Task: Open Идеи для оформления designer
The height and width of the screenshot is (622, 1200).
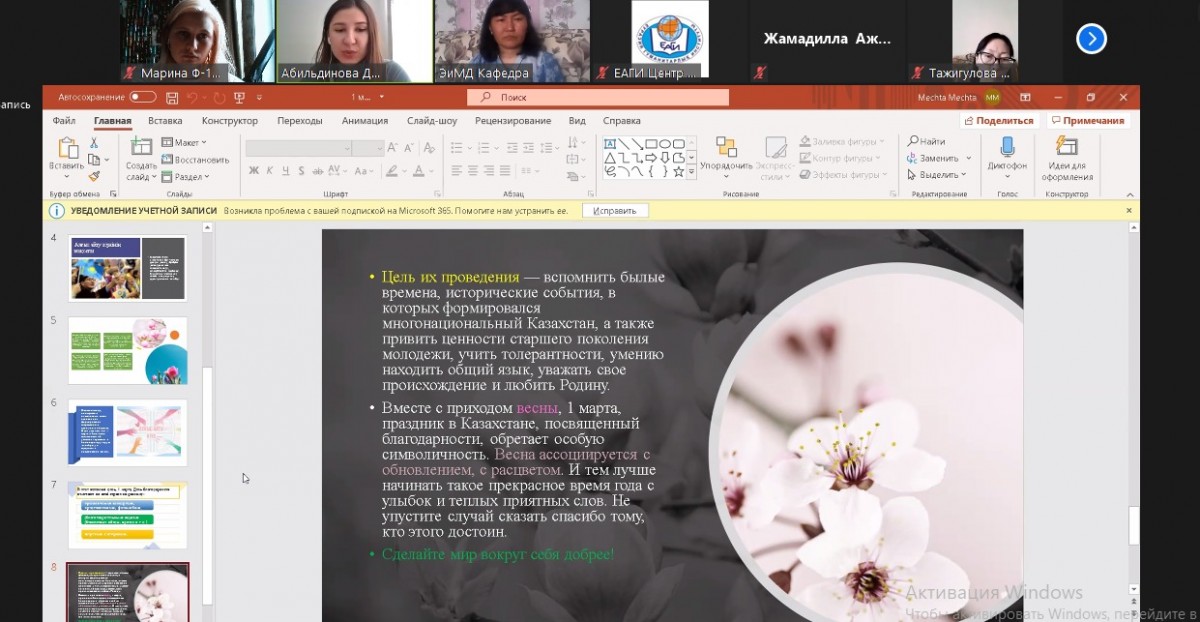Action: [x=1067, y=149]
